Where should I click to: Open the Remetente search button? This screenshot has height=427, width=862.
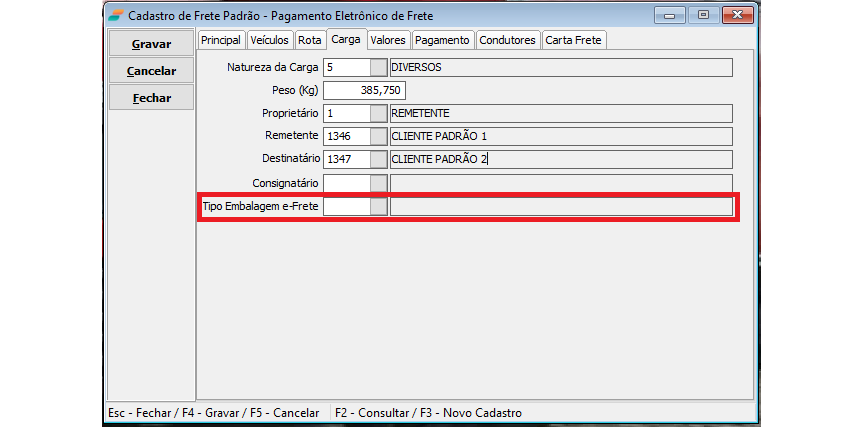tap(378, 136)
